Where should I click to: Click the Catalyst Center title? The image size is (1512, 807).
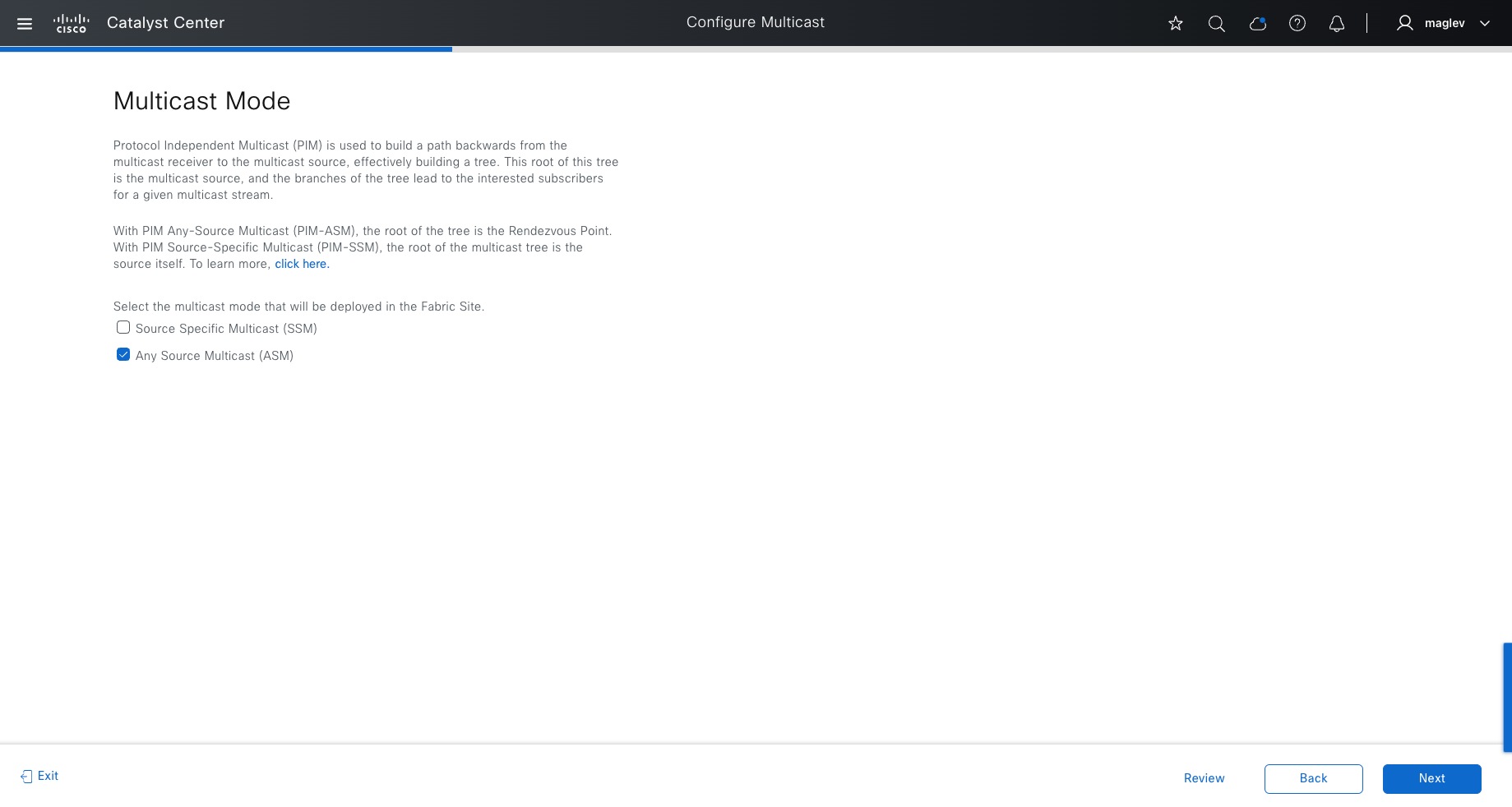tap(164, 22)
